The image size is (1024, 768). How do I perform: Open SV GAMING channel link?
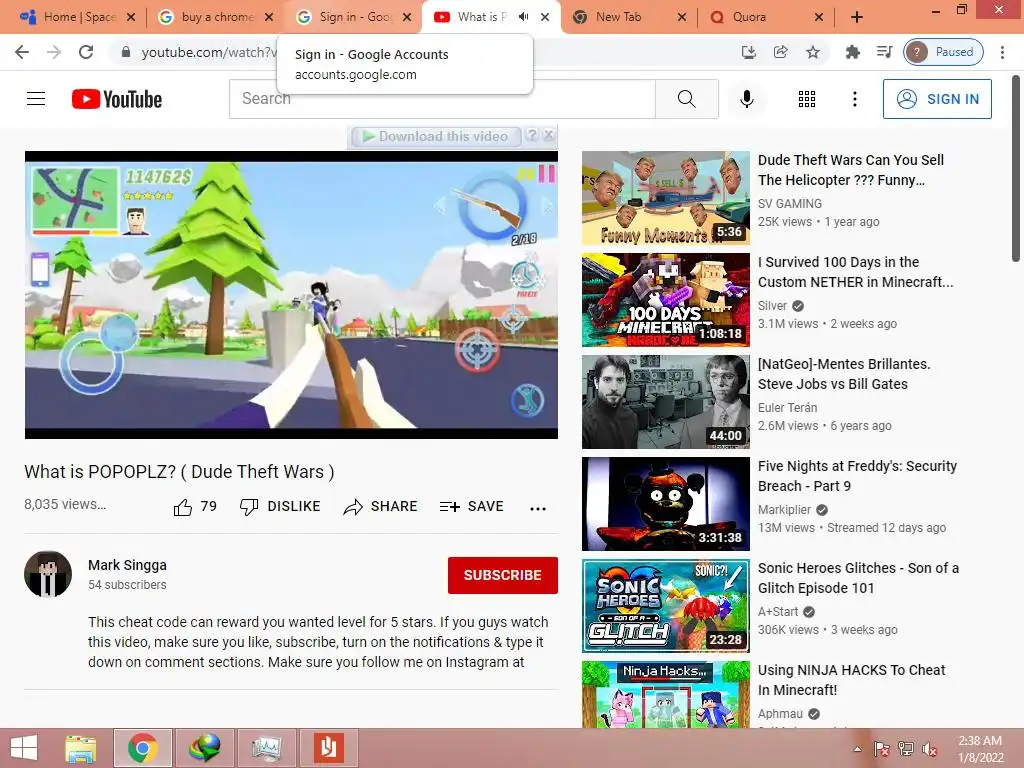coord(790,204)
